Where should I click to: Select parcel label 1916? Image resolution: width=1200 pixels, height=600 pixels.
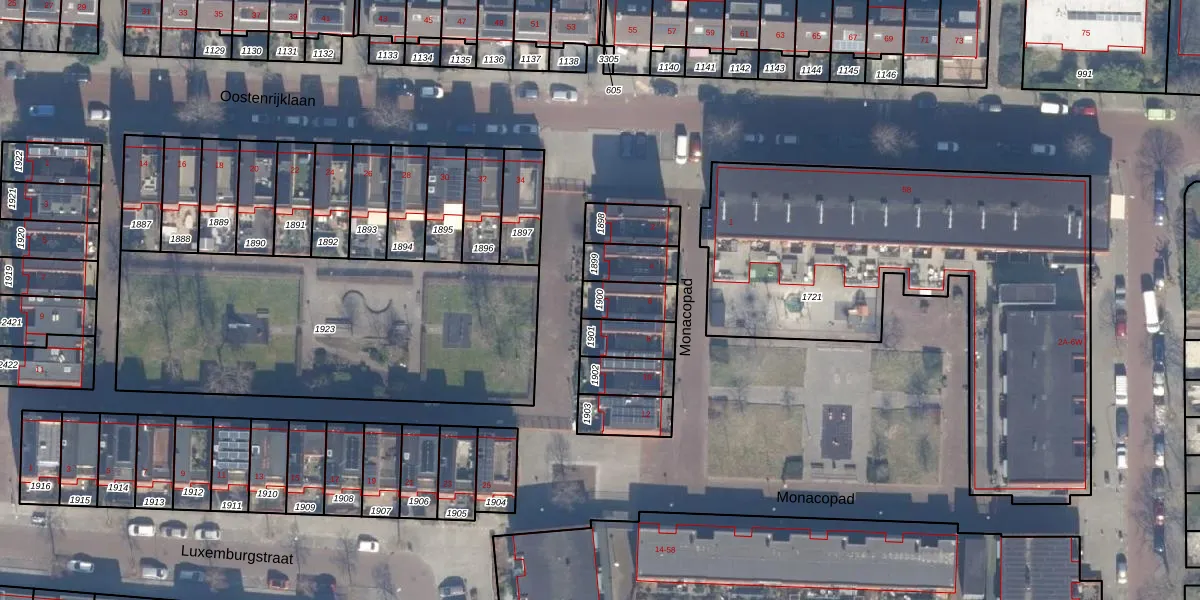[x=41, y=486]
